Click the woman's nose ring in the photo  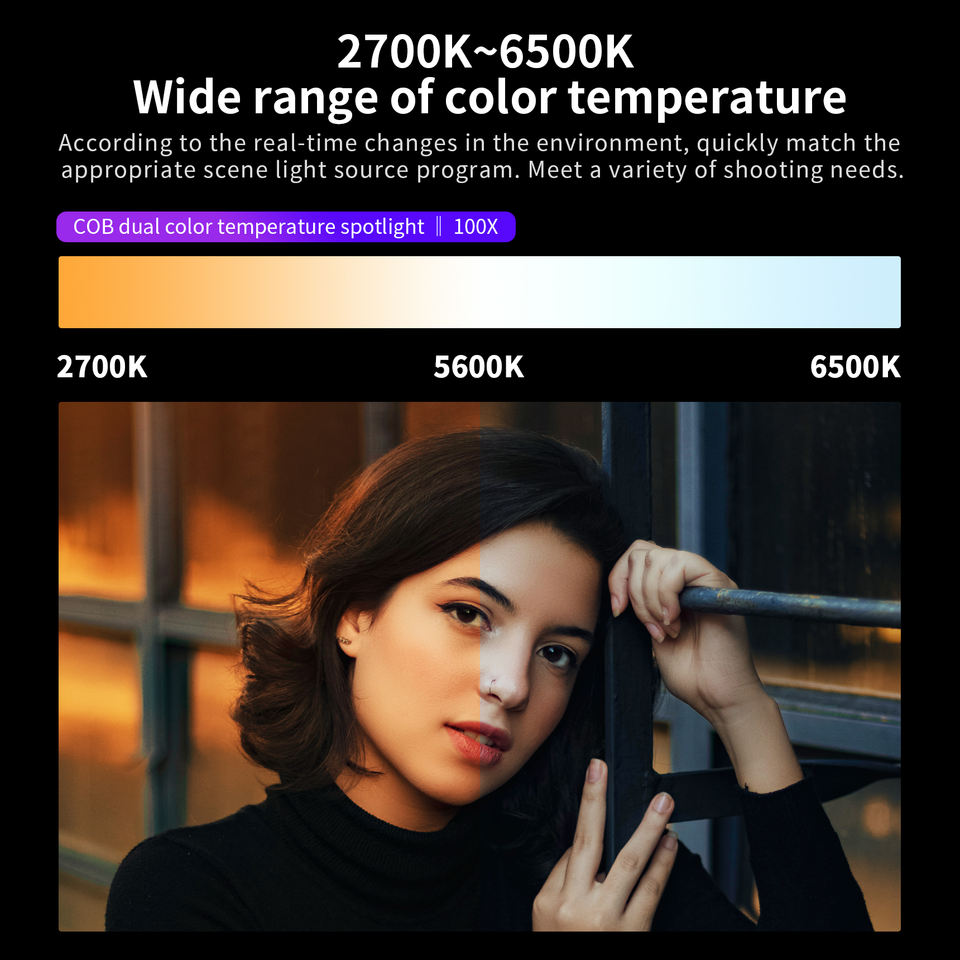coord(491,687)
